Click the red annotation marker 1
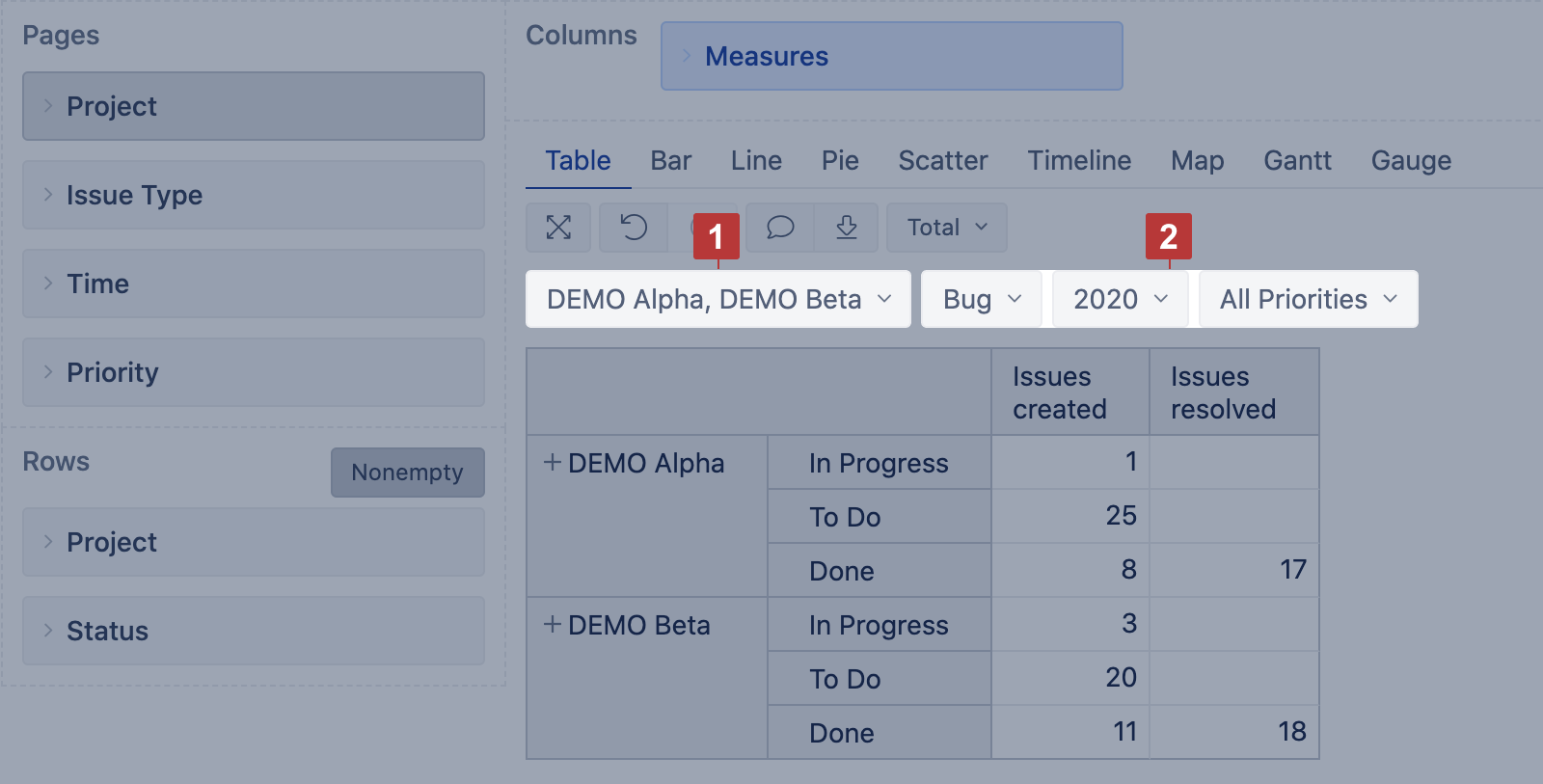The height and width of the screenshot is (784, 1543). 716,236
